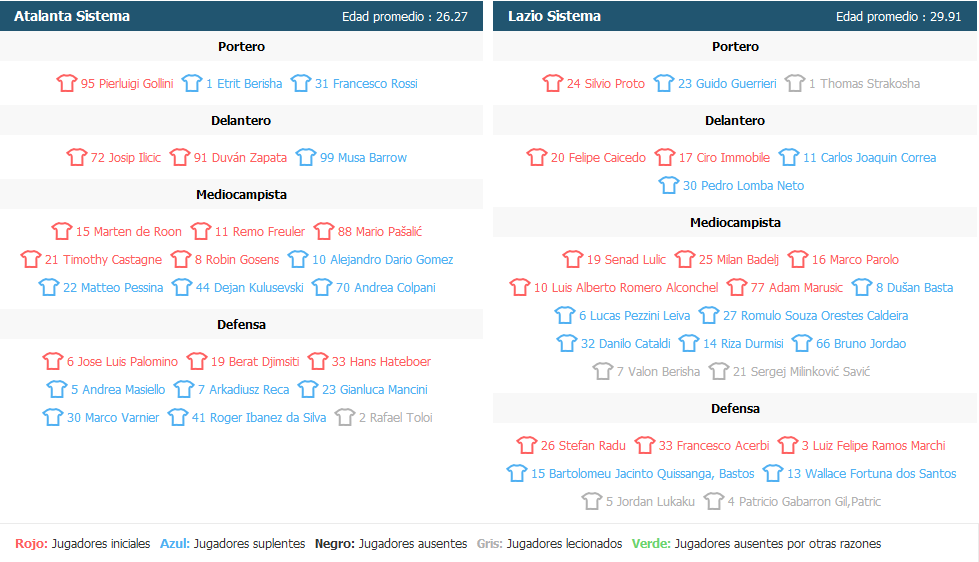The height and width of the screenshot is (562, 979).
Task: Click Atalanta's Mediocampista section heading
Action: [x=241, y=195]
